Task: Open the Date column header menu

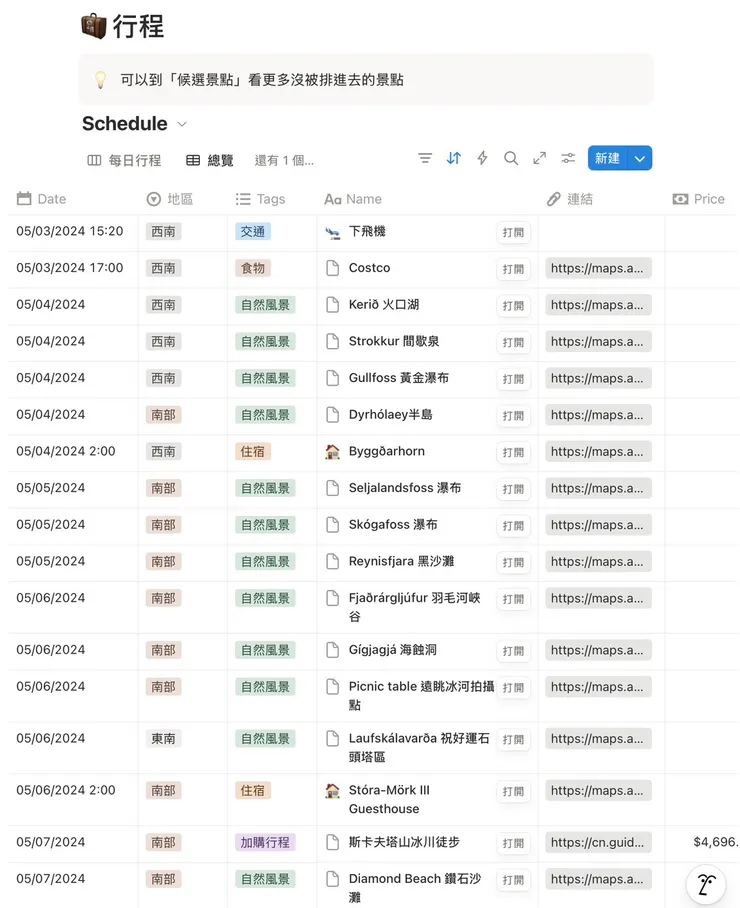Action: (x=41, y=199)
